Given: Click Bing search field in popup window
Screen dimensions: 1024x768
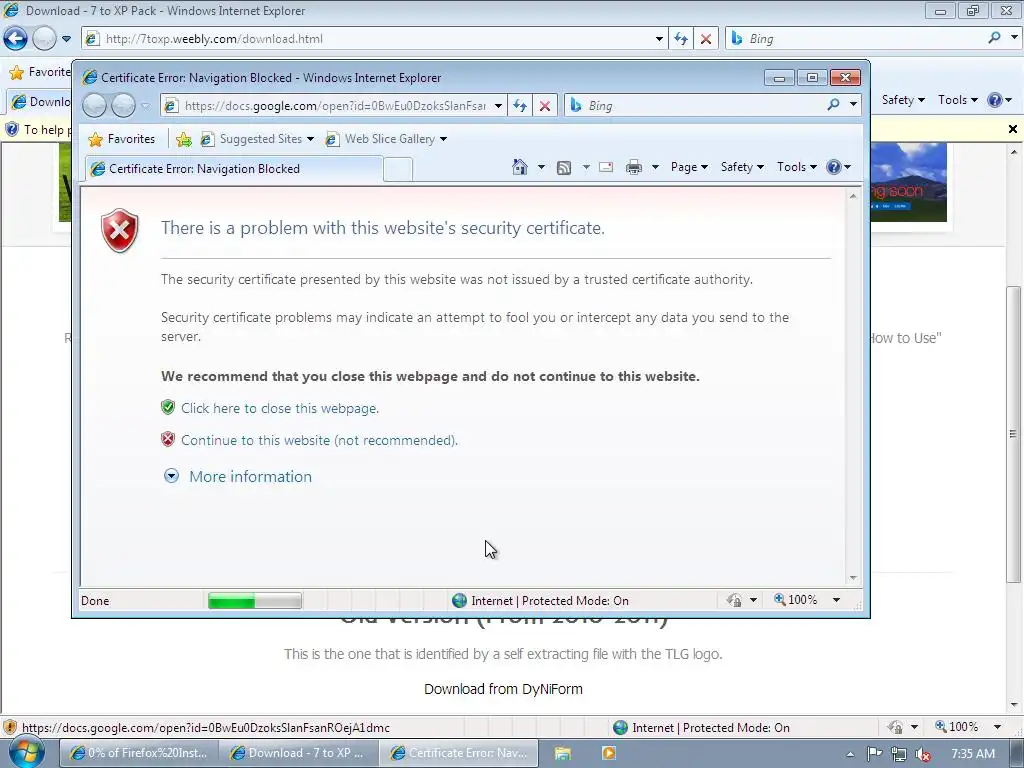Looking at the screenshot, I should point(696,105).
